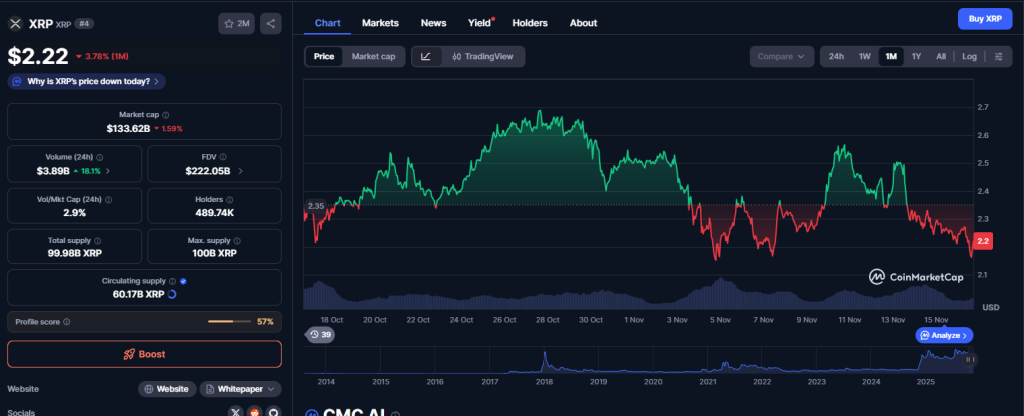Toggle the Log scale option
1024x416 pixels.
(969, 57)
